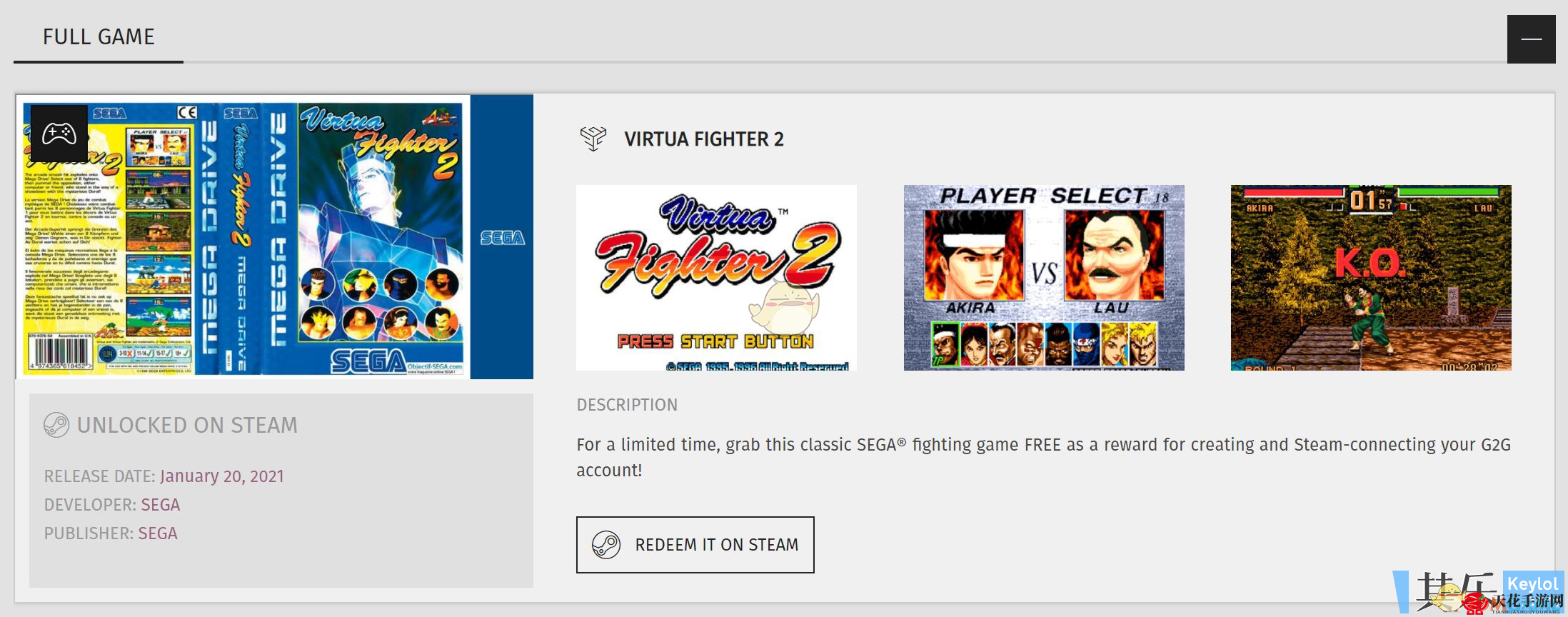Click the Keylol logo in the corner

1532,584
